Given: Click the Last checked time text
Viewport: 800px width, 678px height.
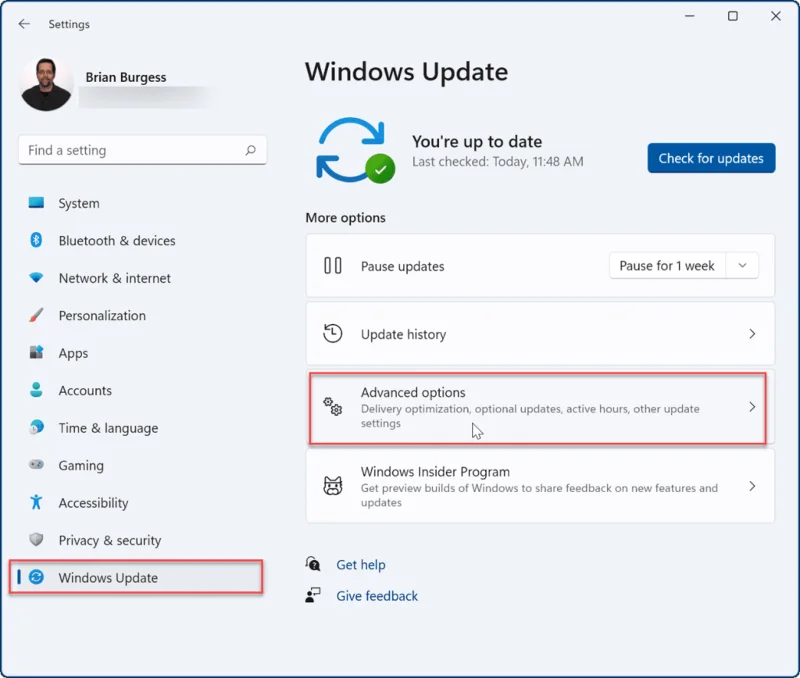Looking at the screenshot, I should click(x=497, y=162).
